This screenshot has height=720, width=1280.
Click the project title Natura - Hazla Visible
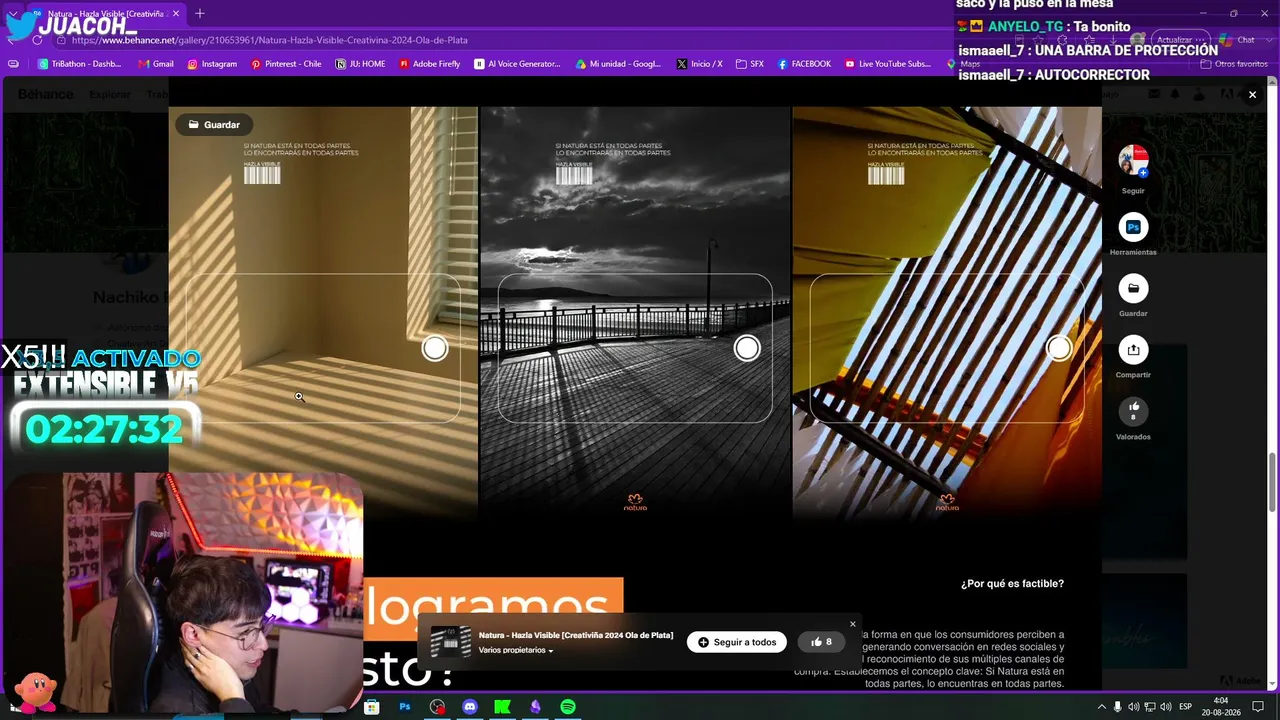click(576, 635)
